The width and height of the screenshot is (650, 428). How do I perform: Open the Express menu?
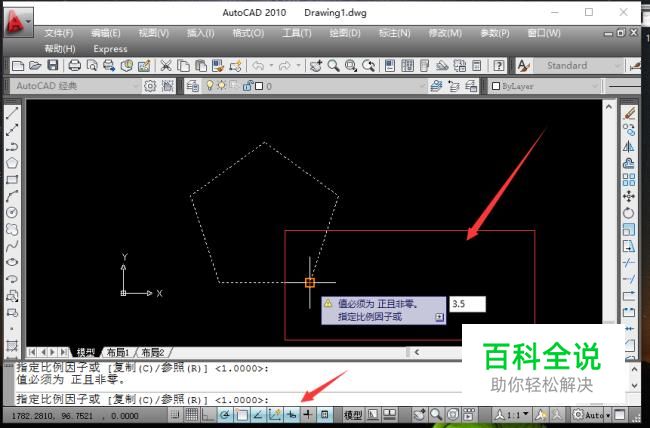coord(110,49)
